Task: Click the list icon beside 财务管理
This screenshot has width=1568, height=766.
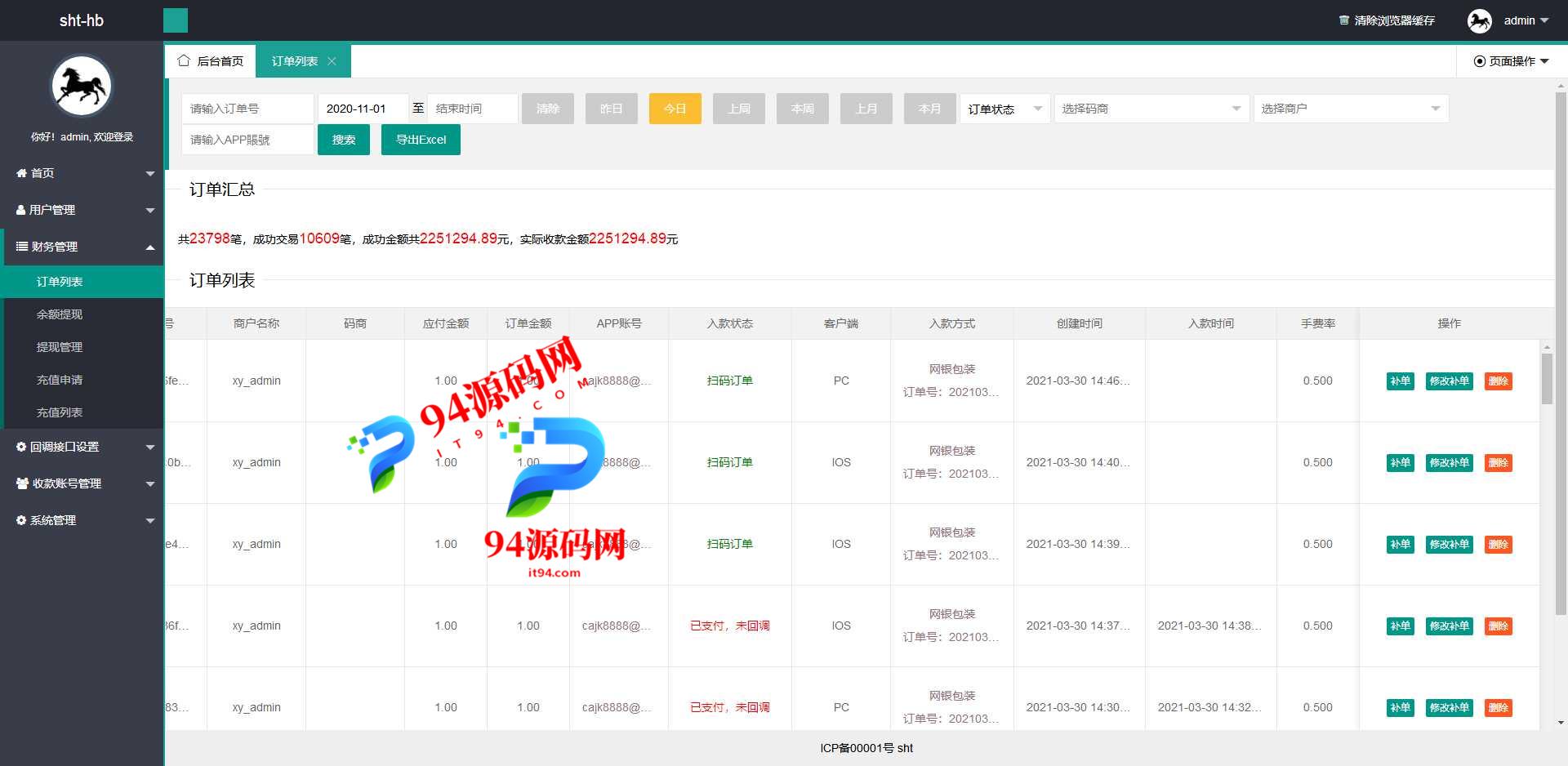Action: (x=22, y=247)
